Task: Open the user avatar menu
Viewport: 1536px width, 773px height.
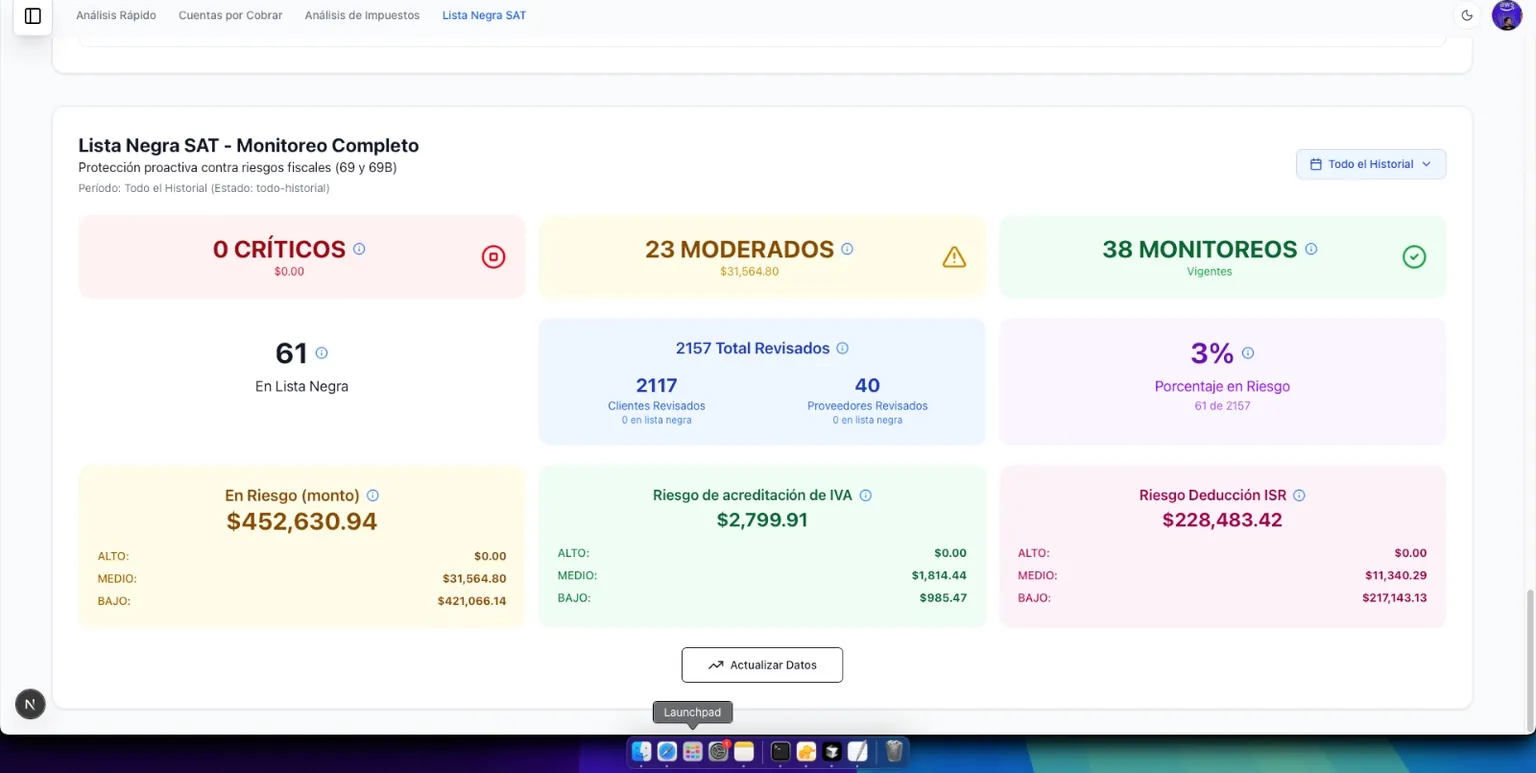Action: point(1506,15)
